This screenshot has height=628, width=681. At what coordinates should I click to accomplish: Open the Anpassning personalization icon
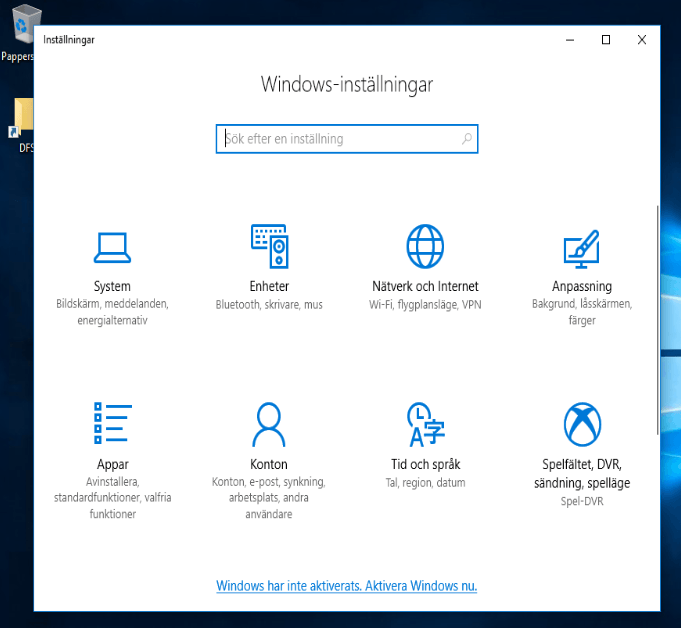tap(582, 249)
